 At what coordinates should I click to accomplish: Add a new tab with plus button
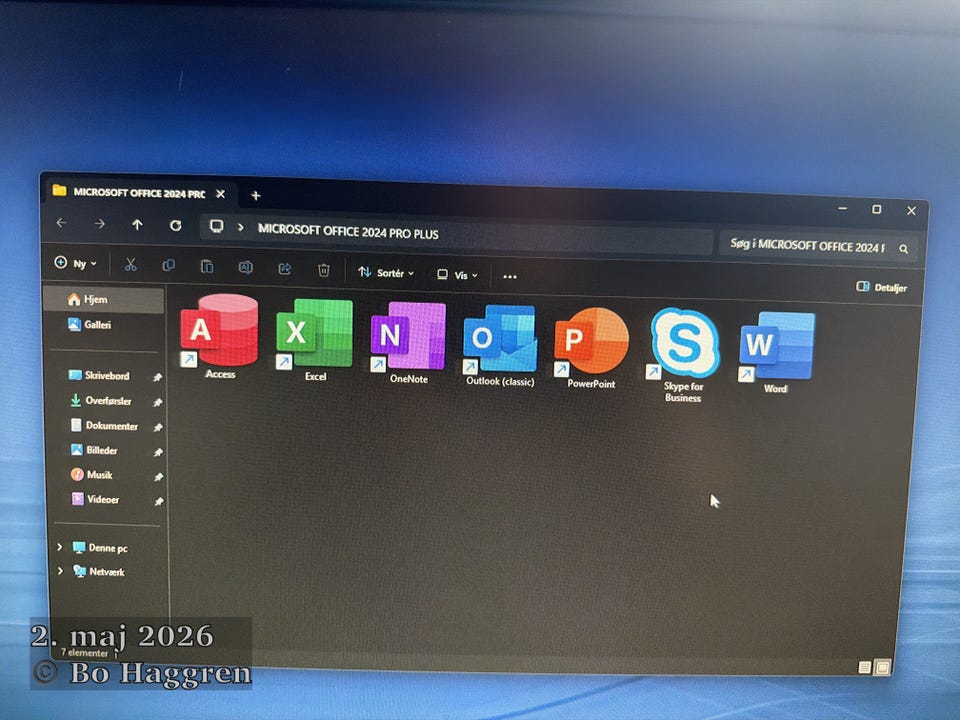click(x=256, y=195)
